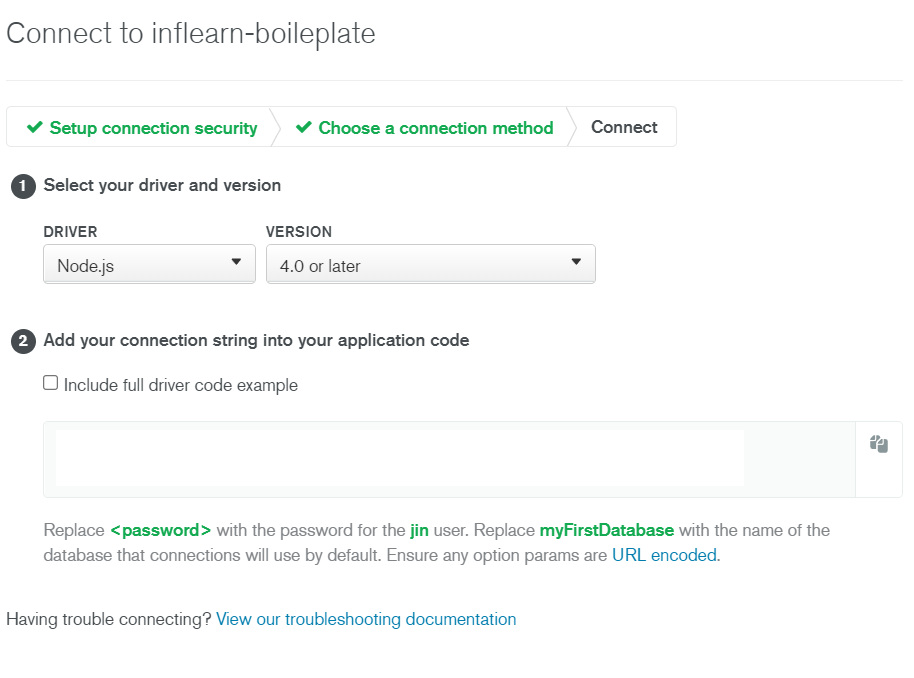Go back to Setup connection security step
Image resolution: width=914 pixels, height=678 pixels.
click(x=153, y=128)
